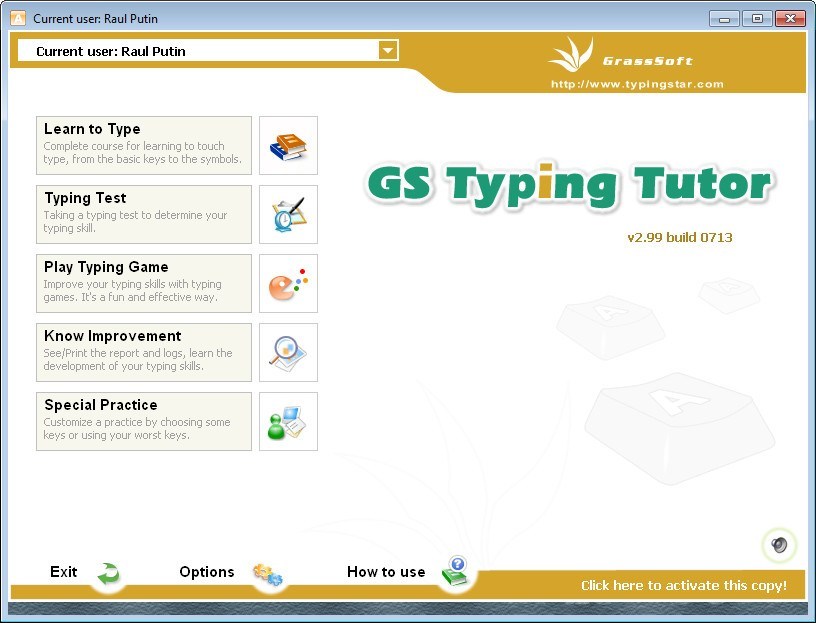This screenshot has width=816, height=623.
Task: Start the Typing Test panel
Action: click(x=144, y=214)
